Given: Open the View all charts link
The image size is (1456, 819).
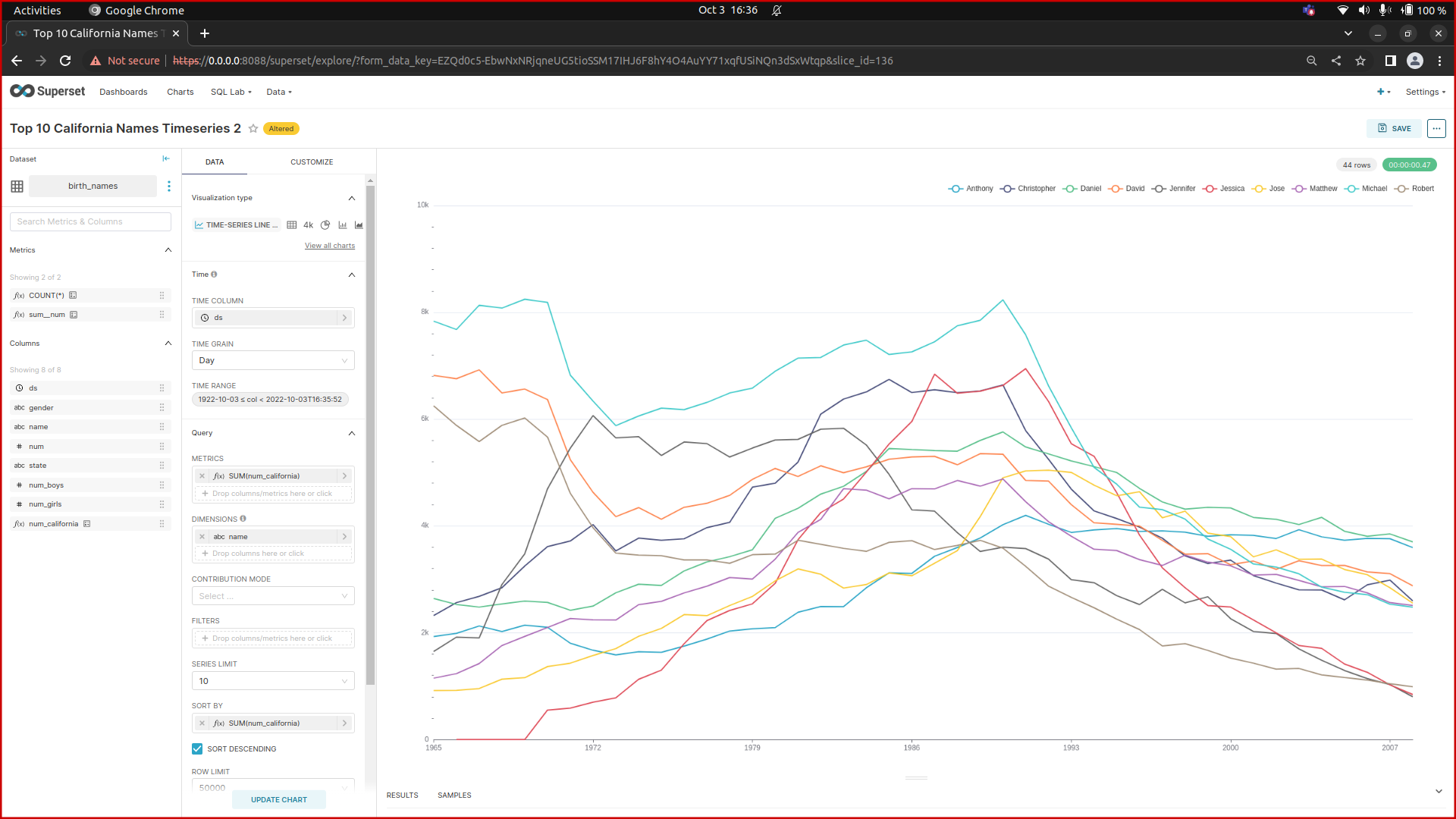Looking at the screenshot, I should click(329, 245).
